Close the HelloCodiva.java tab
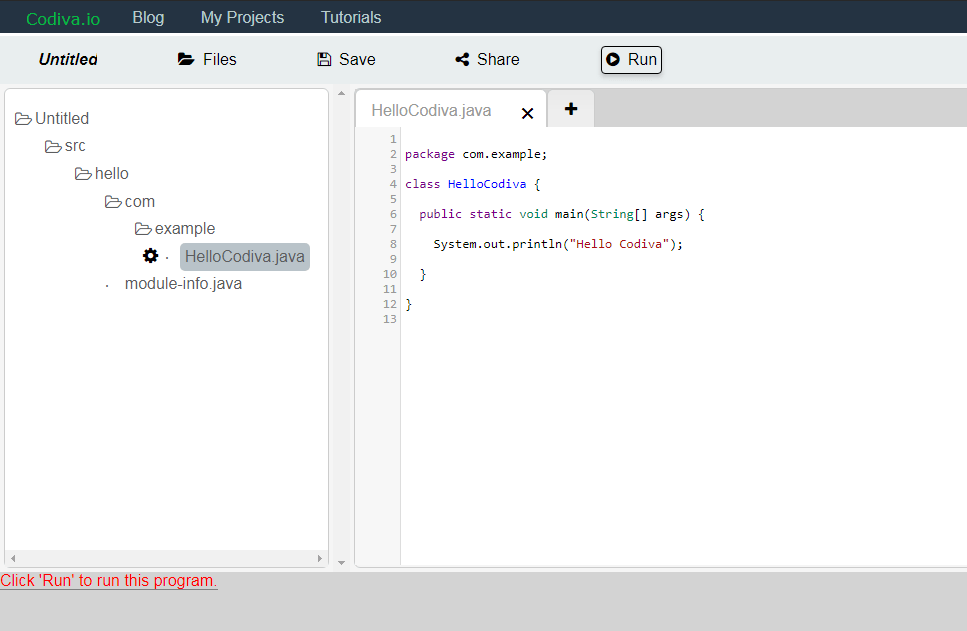Viewport: 967px width, 631px height. coord(527,113)
